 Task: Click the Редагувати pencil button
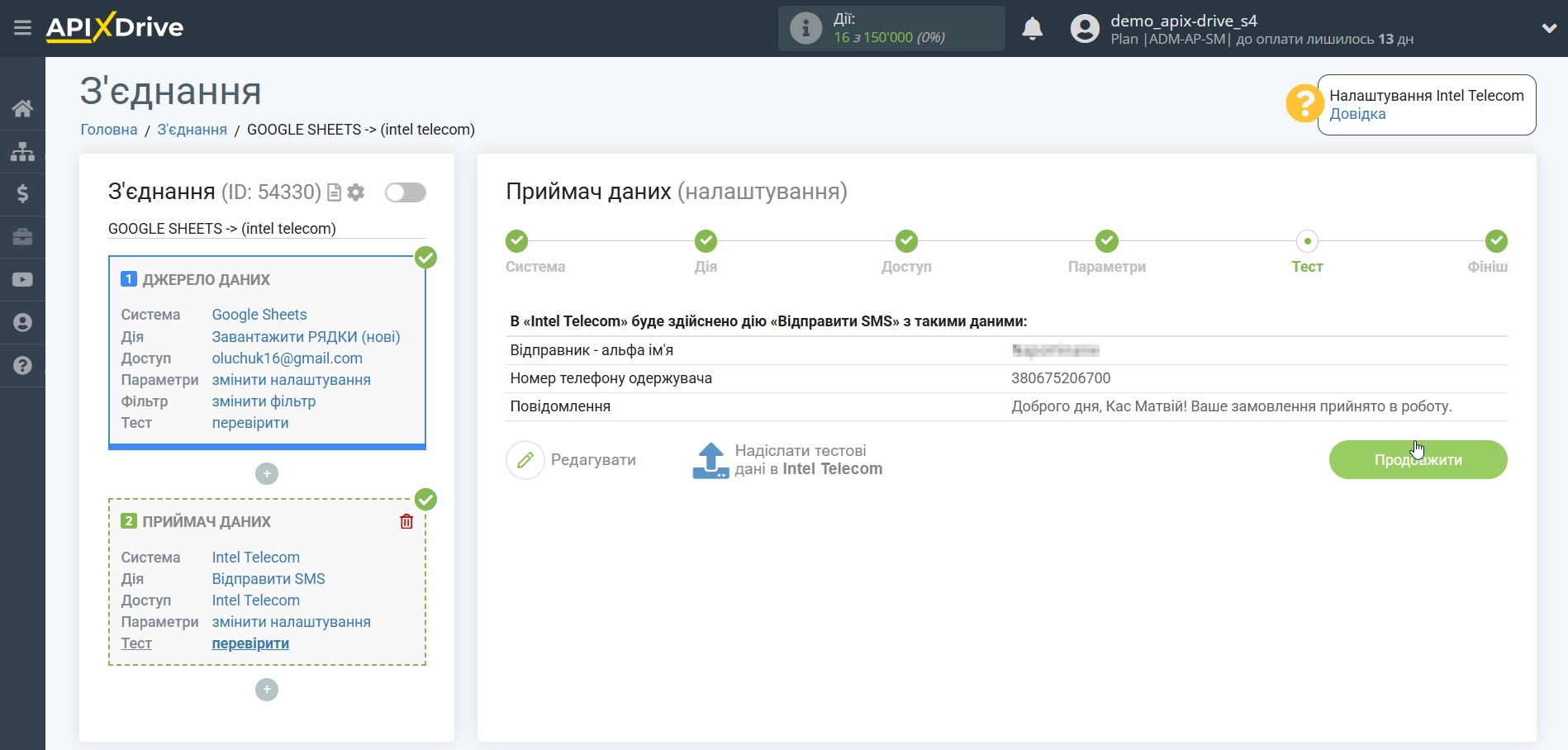point(572,460)
